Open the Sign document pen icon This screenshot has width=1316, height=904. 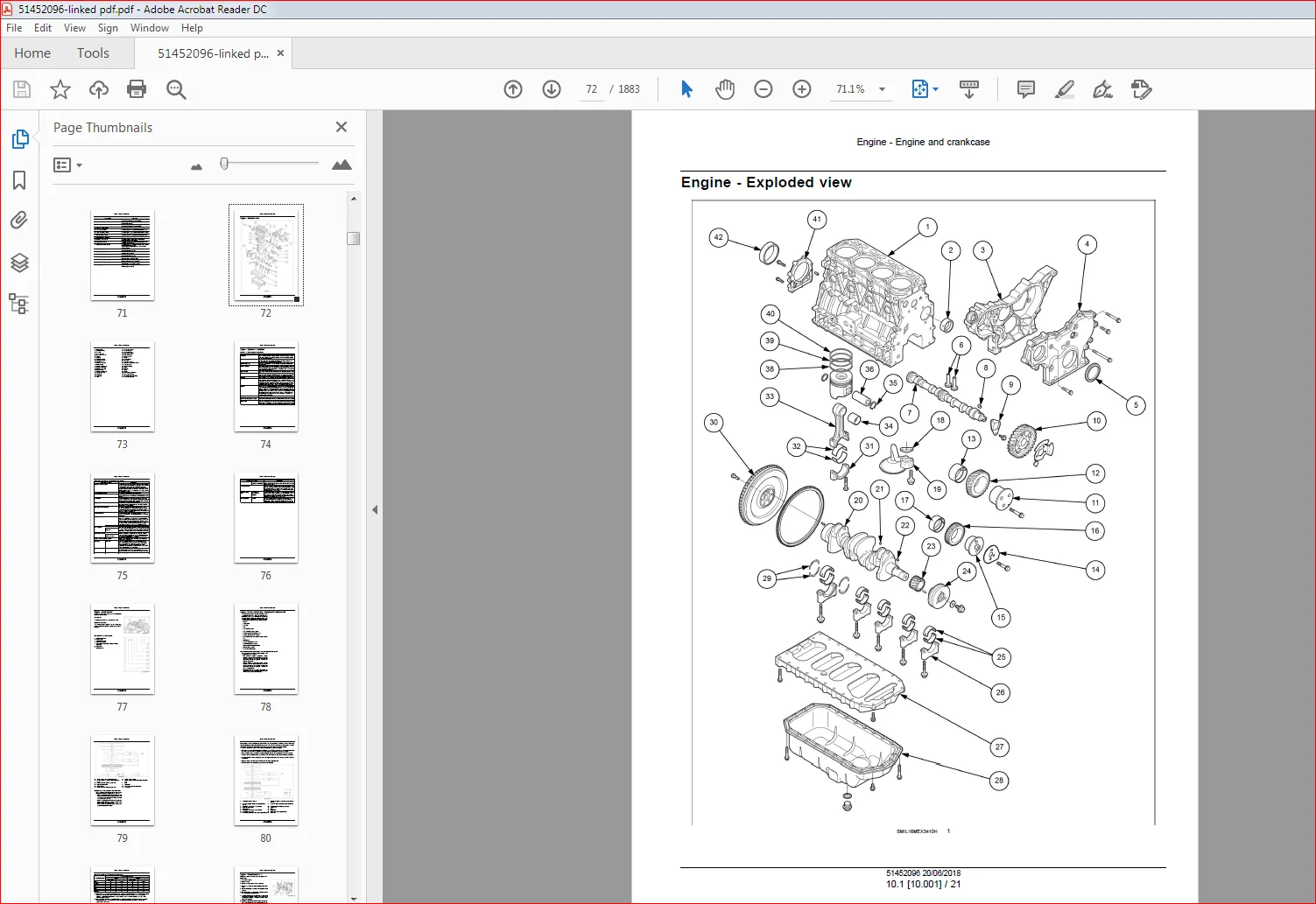coord(1103,89)
